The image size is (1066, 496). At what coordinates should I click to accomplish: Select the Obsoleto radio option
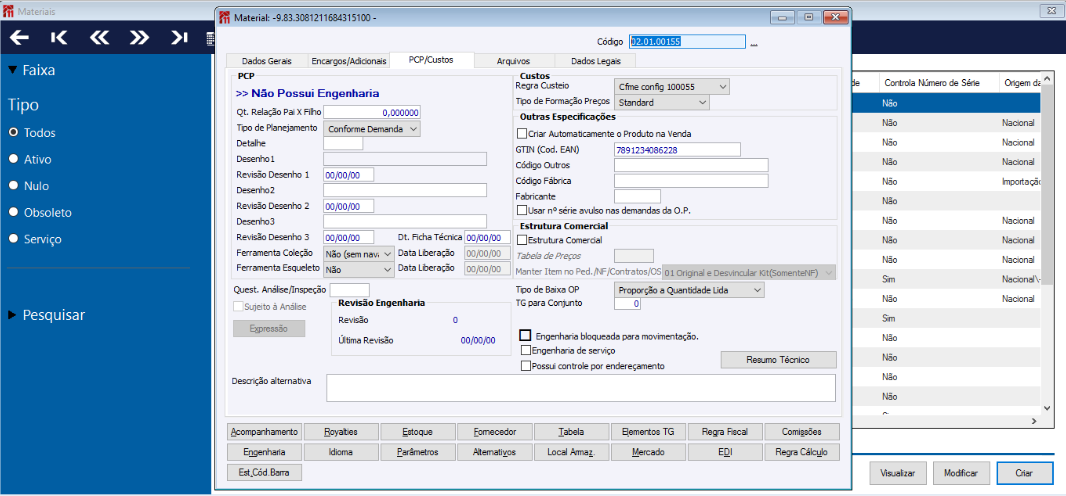click(14, 213)
